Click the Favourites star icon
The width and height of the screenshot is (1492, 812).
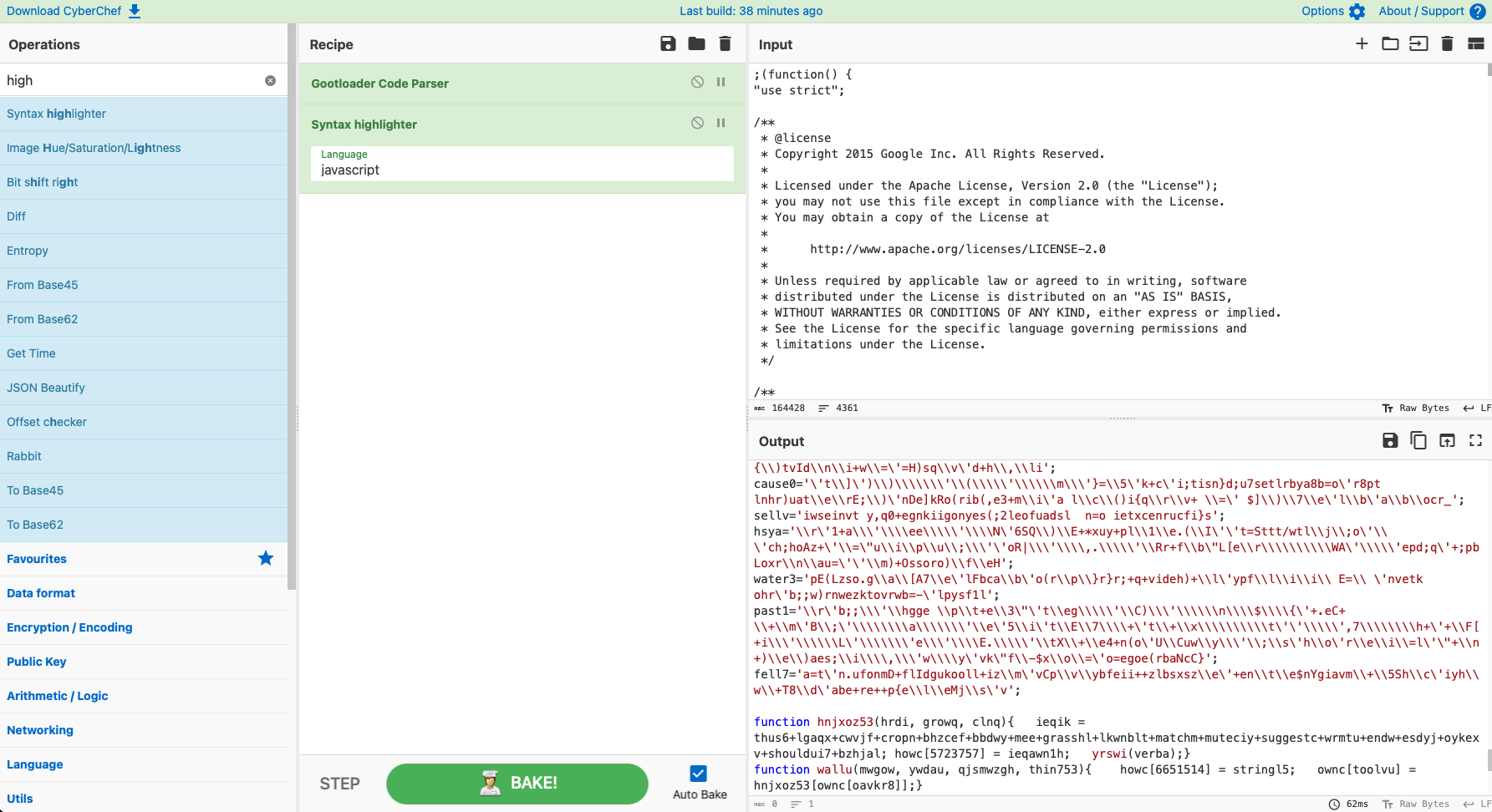[266, 558]
